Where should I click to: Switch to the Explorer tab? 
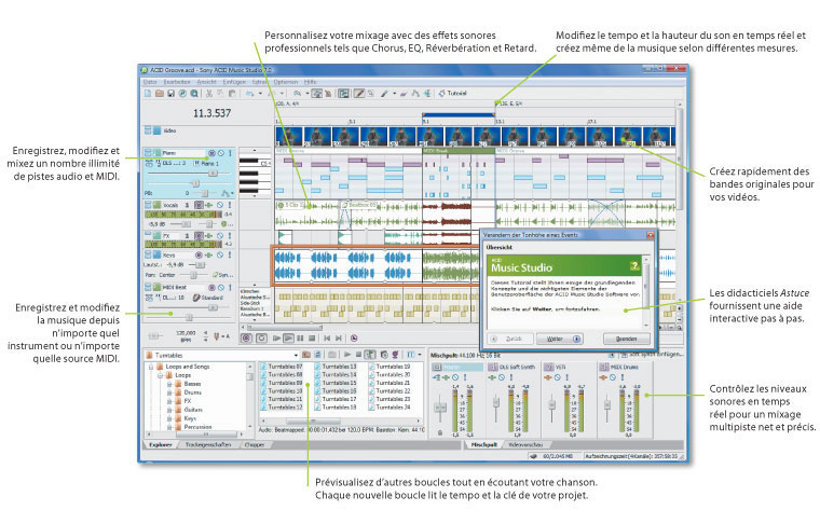(x=161, y=445)
